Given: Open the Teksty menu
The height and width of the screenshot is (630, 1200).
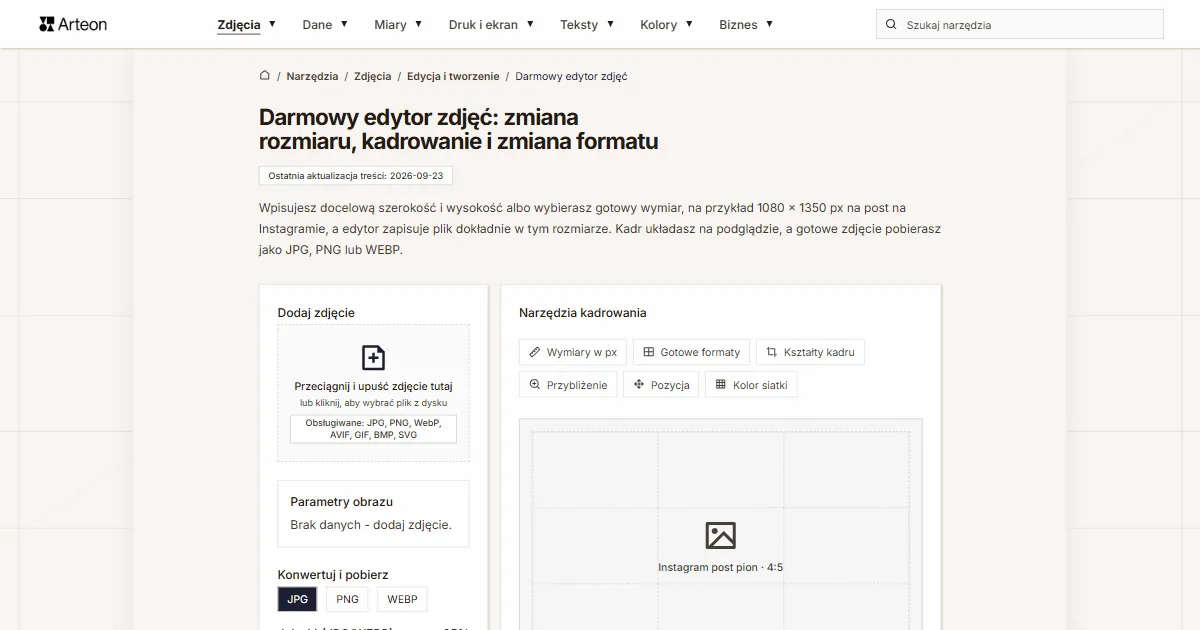Looking at the screenshot, I should pyautogui.click(x=586, y=24).
